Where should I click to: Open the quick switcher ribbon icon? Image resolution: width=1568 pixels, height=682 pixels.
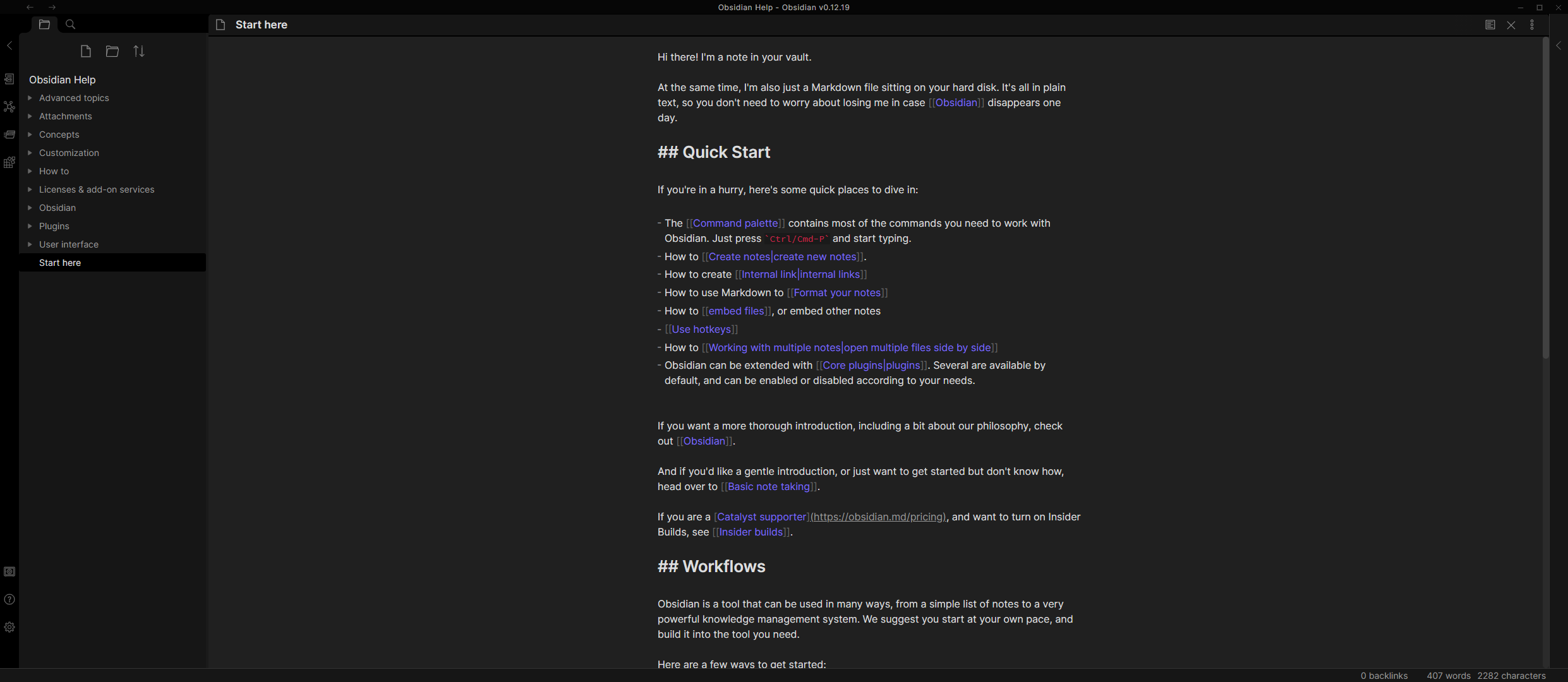tap(9, 79)
